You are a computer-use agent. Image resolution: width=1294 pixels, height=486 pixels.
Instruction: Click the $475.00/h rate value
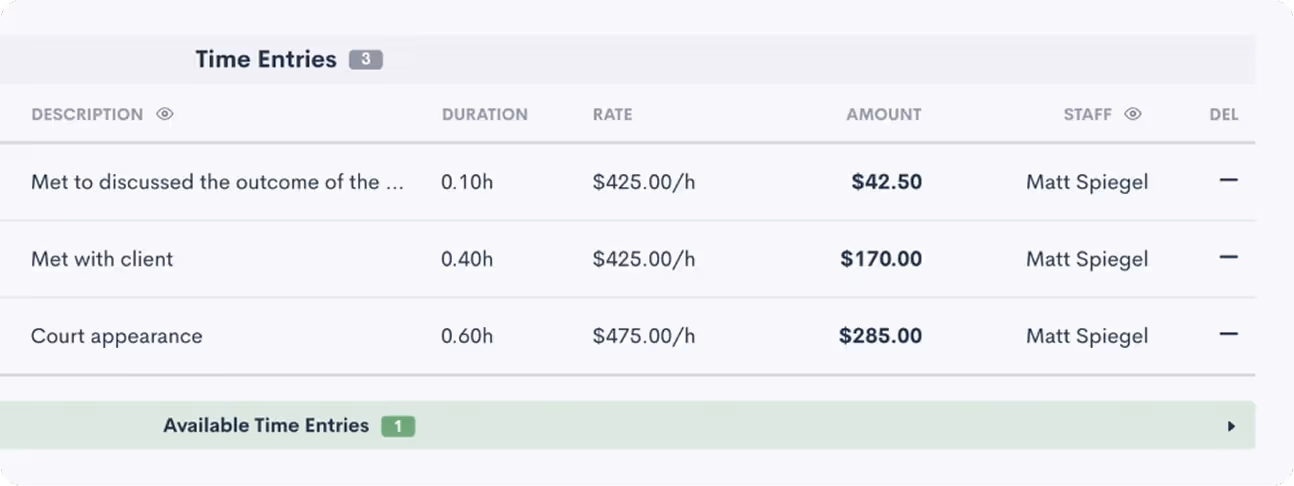643,336
